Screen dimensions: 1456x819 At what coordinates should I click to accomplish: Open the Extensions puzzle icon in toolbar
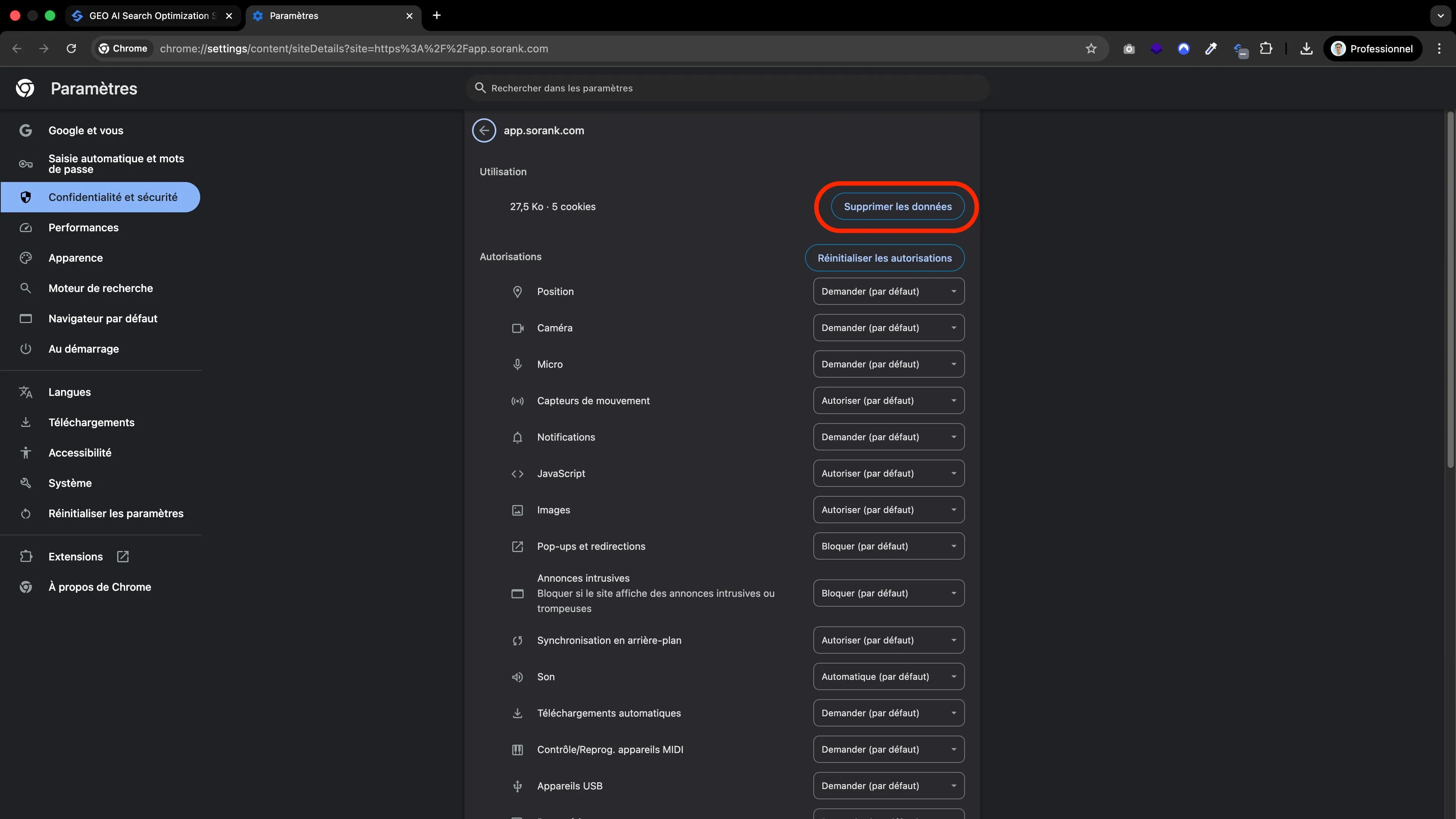[x=1266, y=49]
